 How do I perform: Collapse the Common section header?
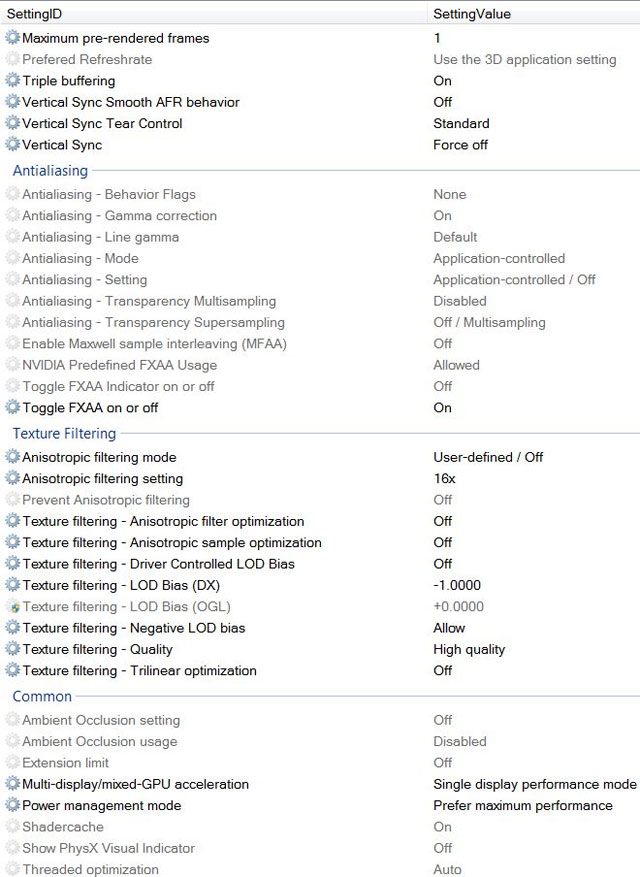42,697
